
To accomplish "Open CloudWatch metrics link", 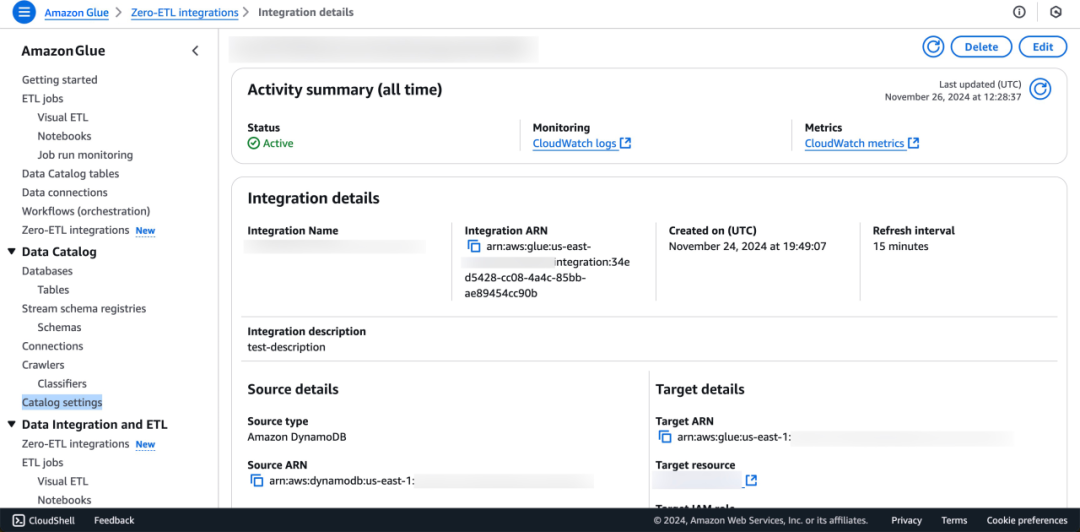I will [854, 143].
